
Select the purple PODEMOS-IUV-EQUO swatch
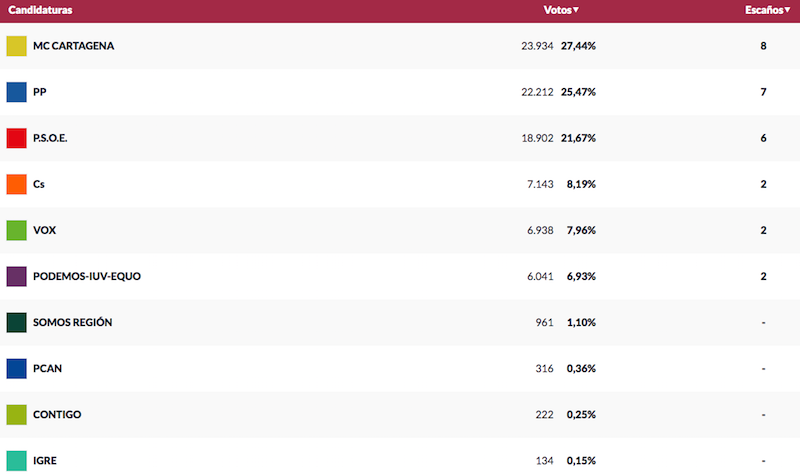(x=16, y=277)
